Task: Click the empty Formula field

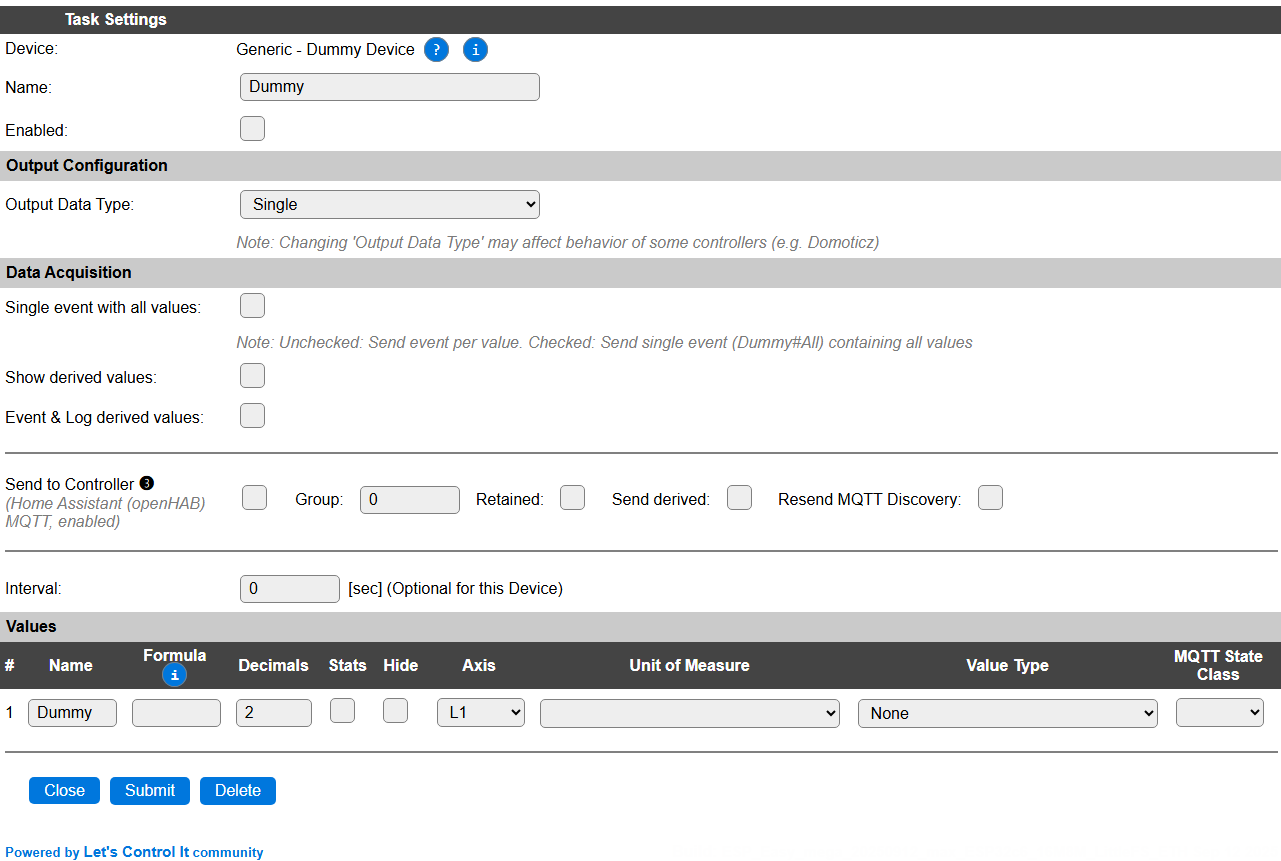Action: [176, 713]
